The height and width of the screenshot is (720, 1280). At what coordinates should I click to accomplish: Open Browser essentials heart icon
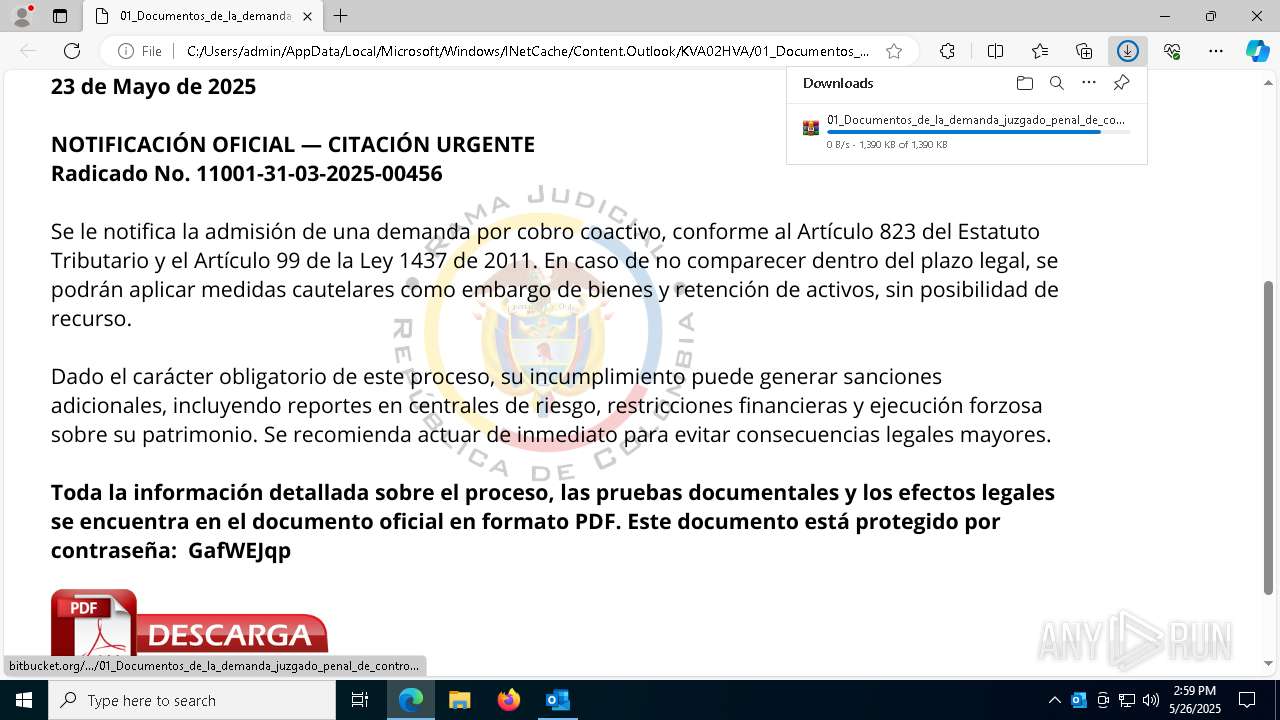click(1172, 51)
